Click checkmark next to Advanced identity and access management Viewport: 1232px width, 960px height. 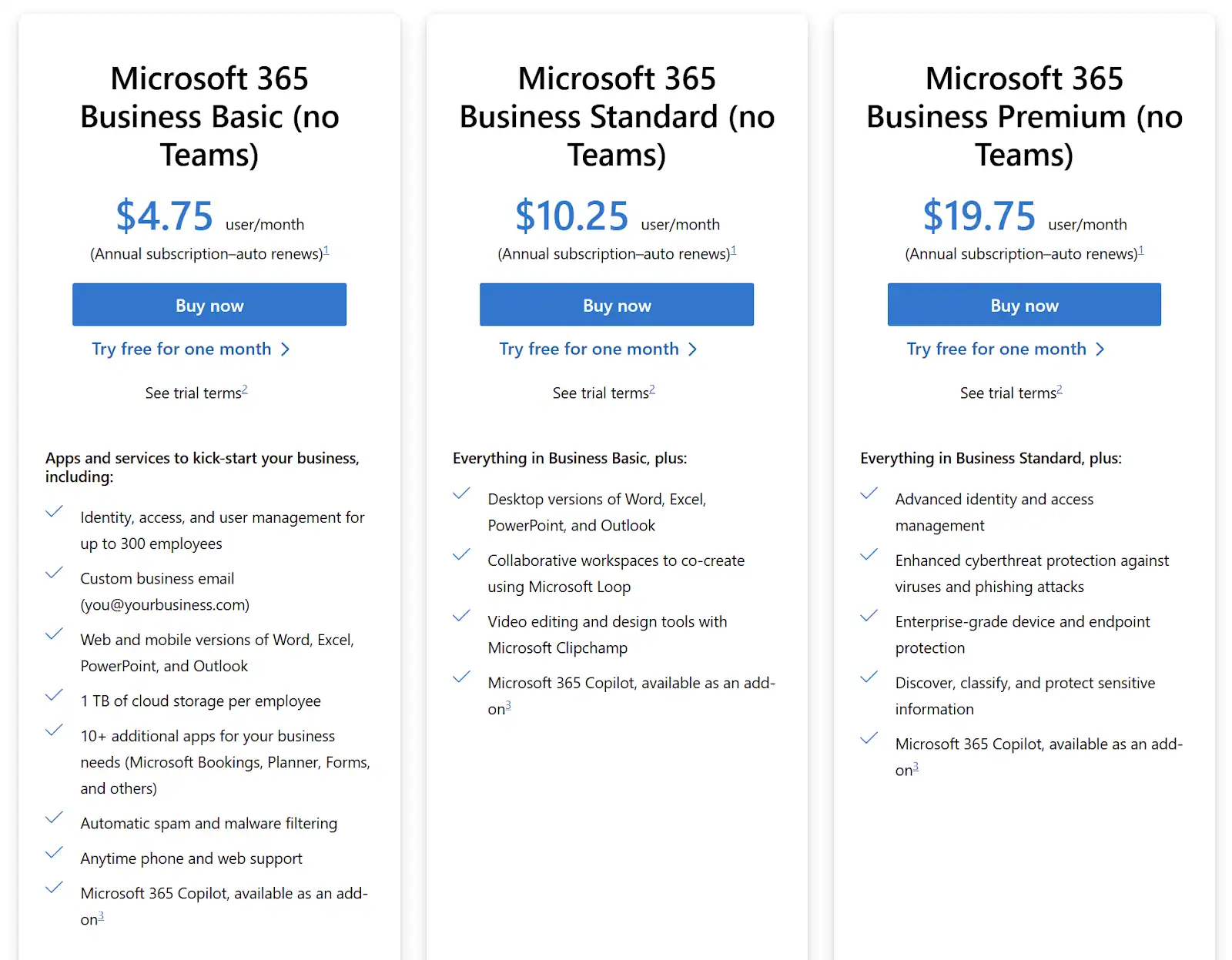tap(869, 493)
